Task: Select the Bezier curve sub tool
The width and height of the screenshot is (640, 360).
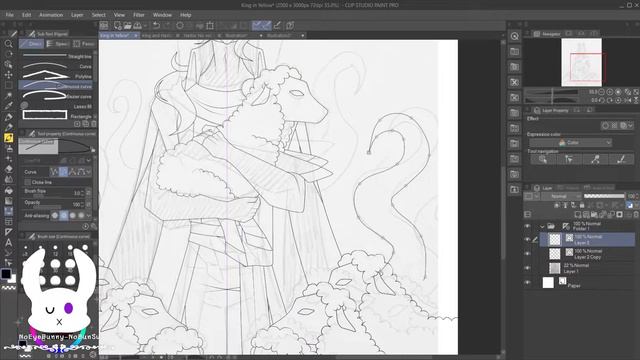Action: pos(56,96)
